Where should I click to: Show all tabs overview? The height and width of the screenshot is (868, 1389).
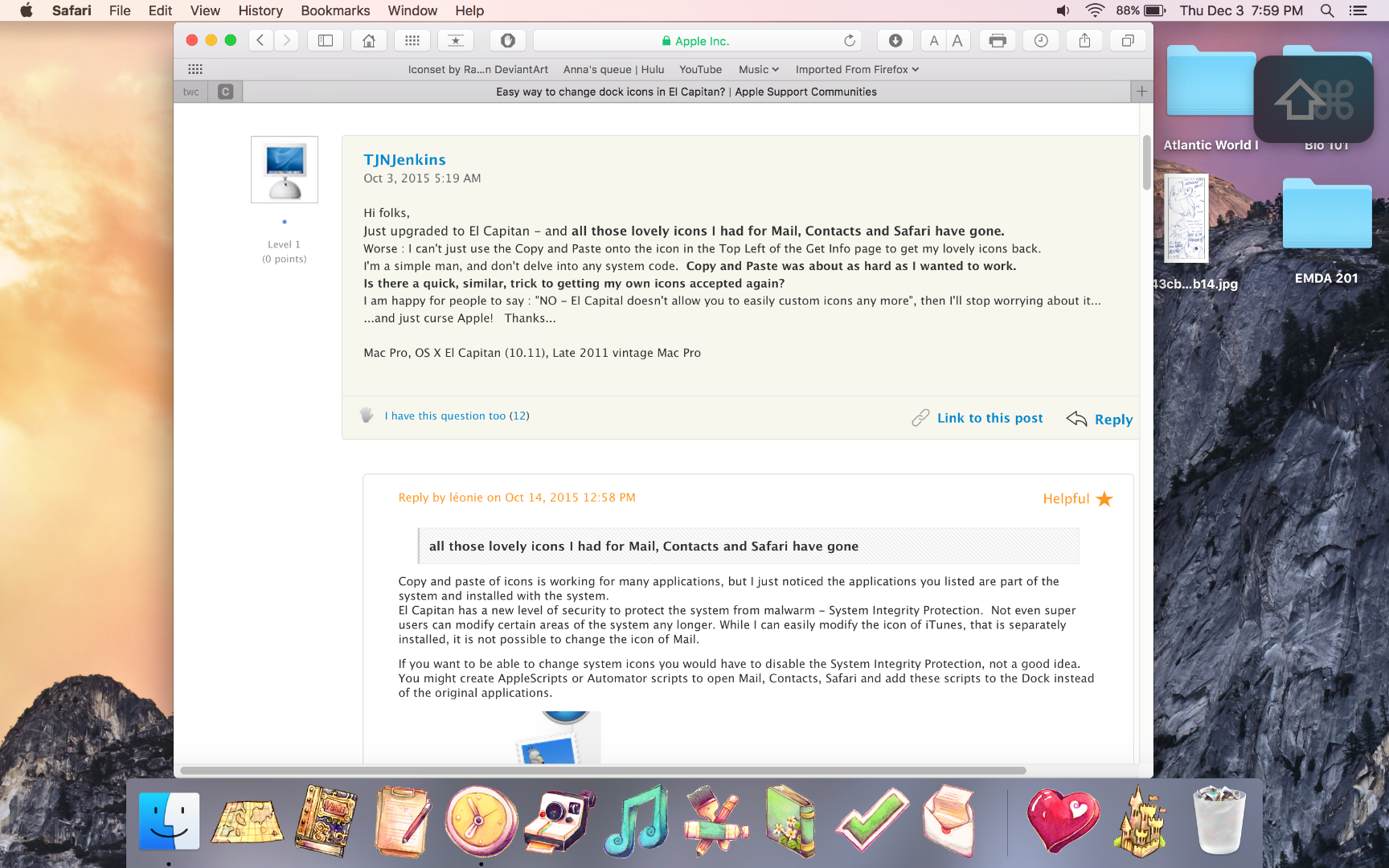pos(1128,40)
